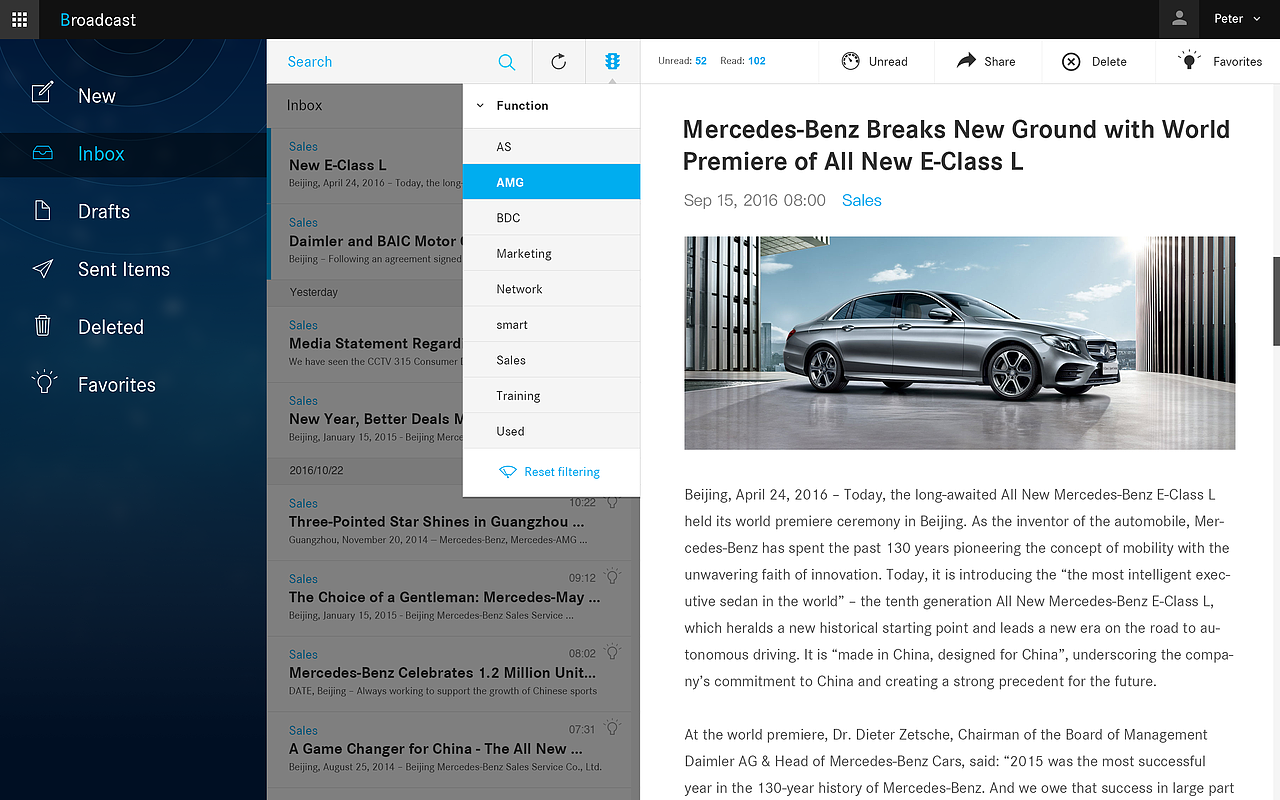
Task: Refresh the message list
Action: [x=559, y=62]
